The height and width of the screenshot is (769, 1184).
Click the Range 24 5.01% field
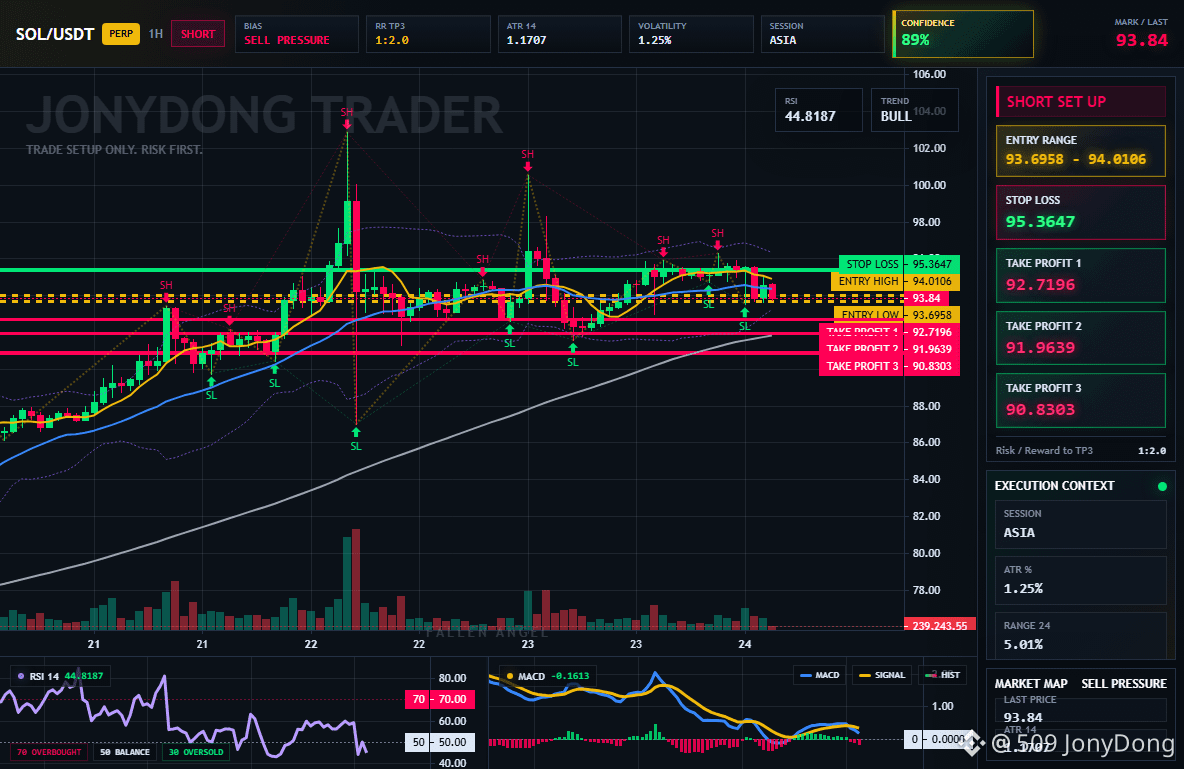[1081, 635]
